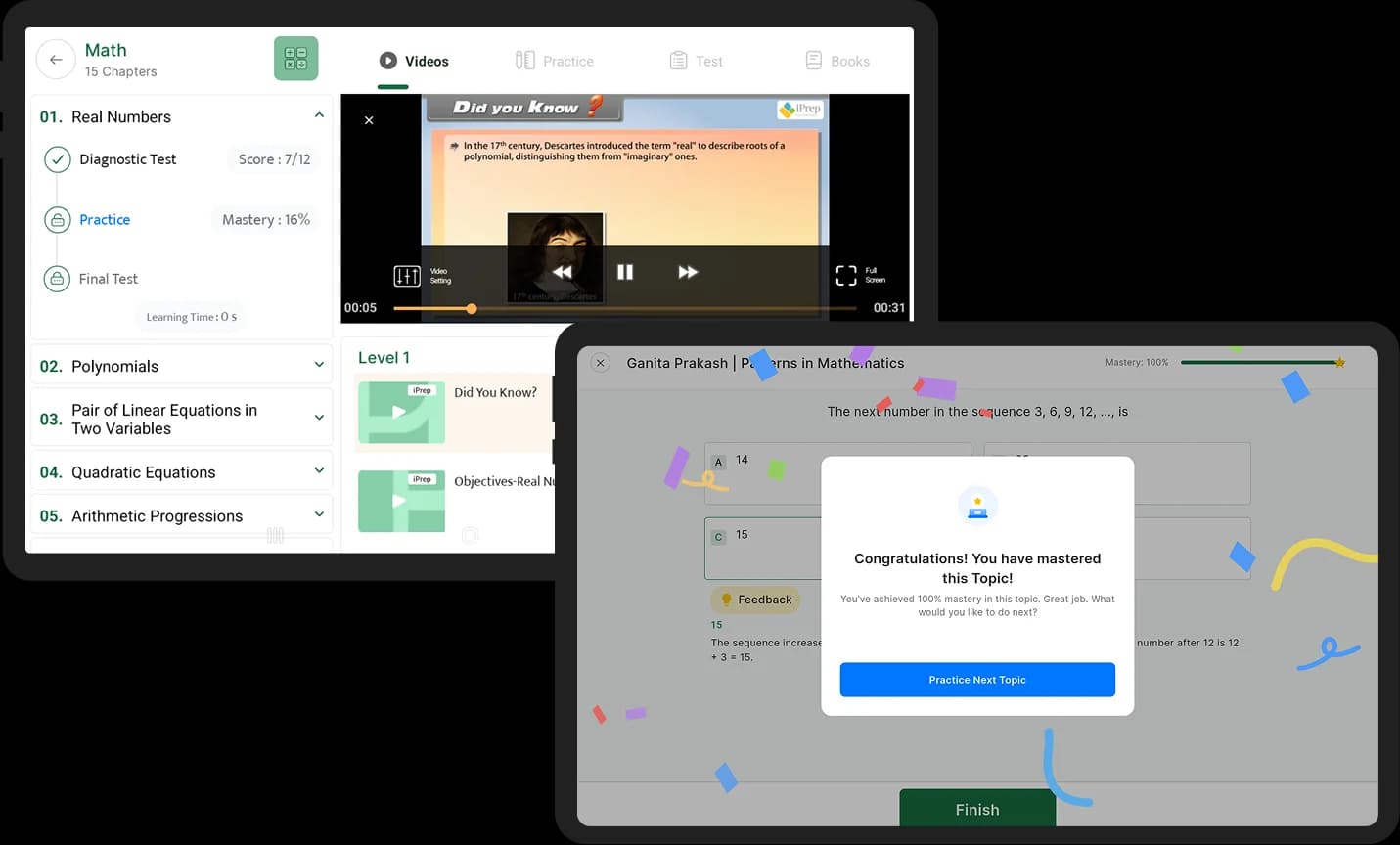The image size is (1400, 845).
Task: Expand the 02. Polynomials chapter
Action: coord(319,365)
